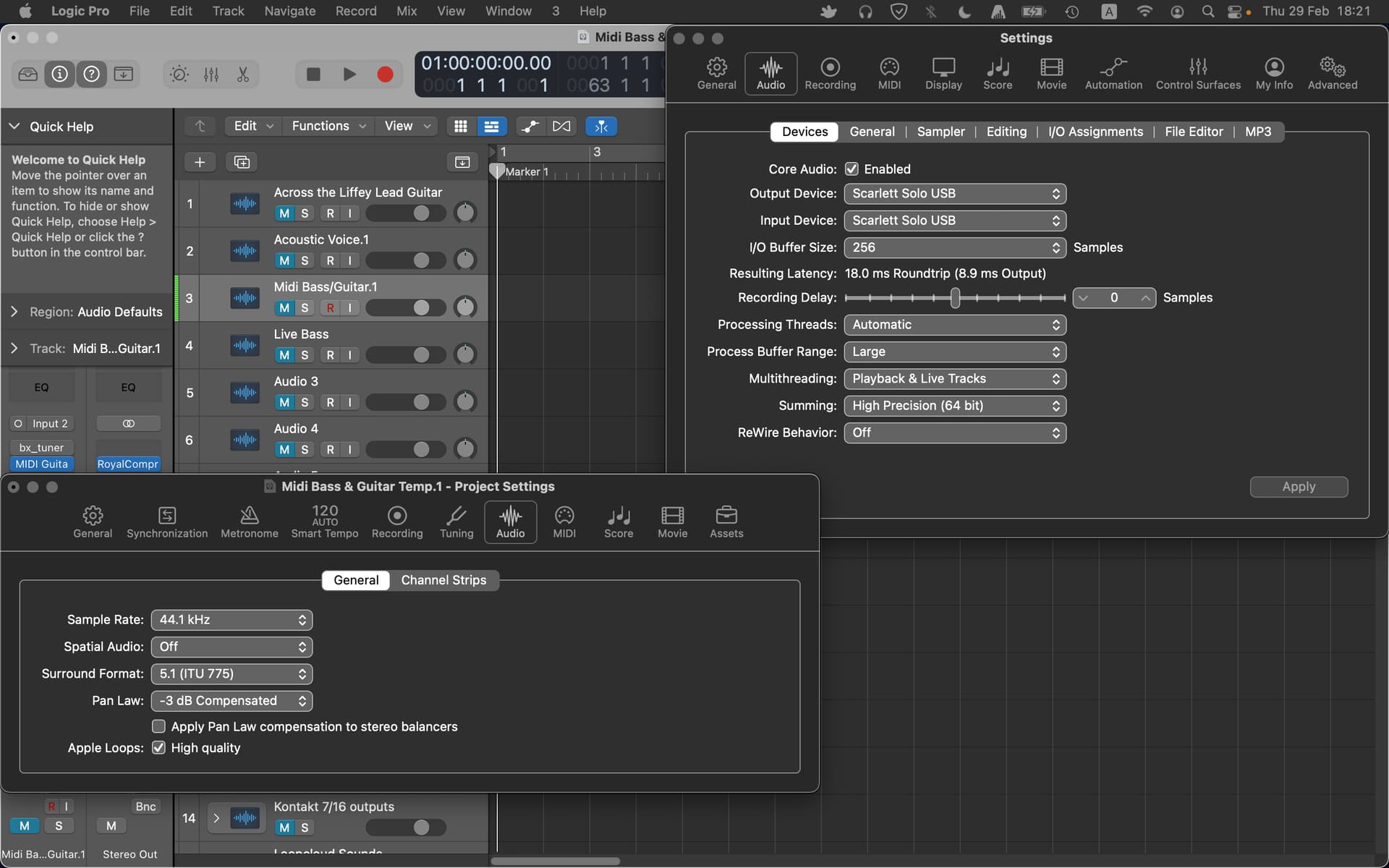Switch to the I/O Assignments tab
The height and width of the screenshot is (868, 1389).
[x=1095, y=132]
